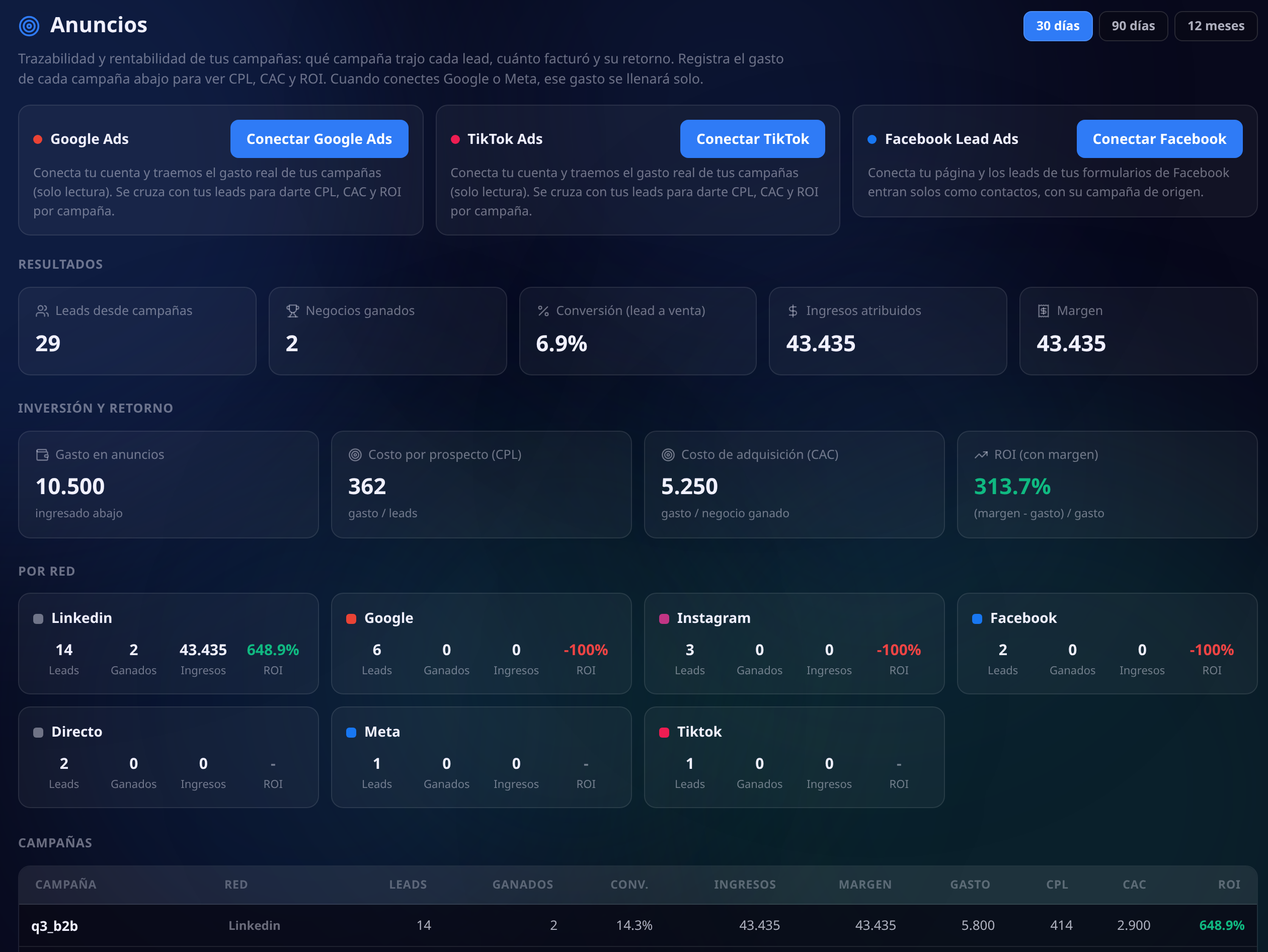1268x952 pixels.
Task: Click the people icon beside Leads desde campañas
Action: pos(42,310)
